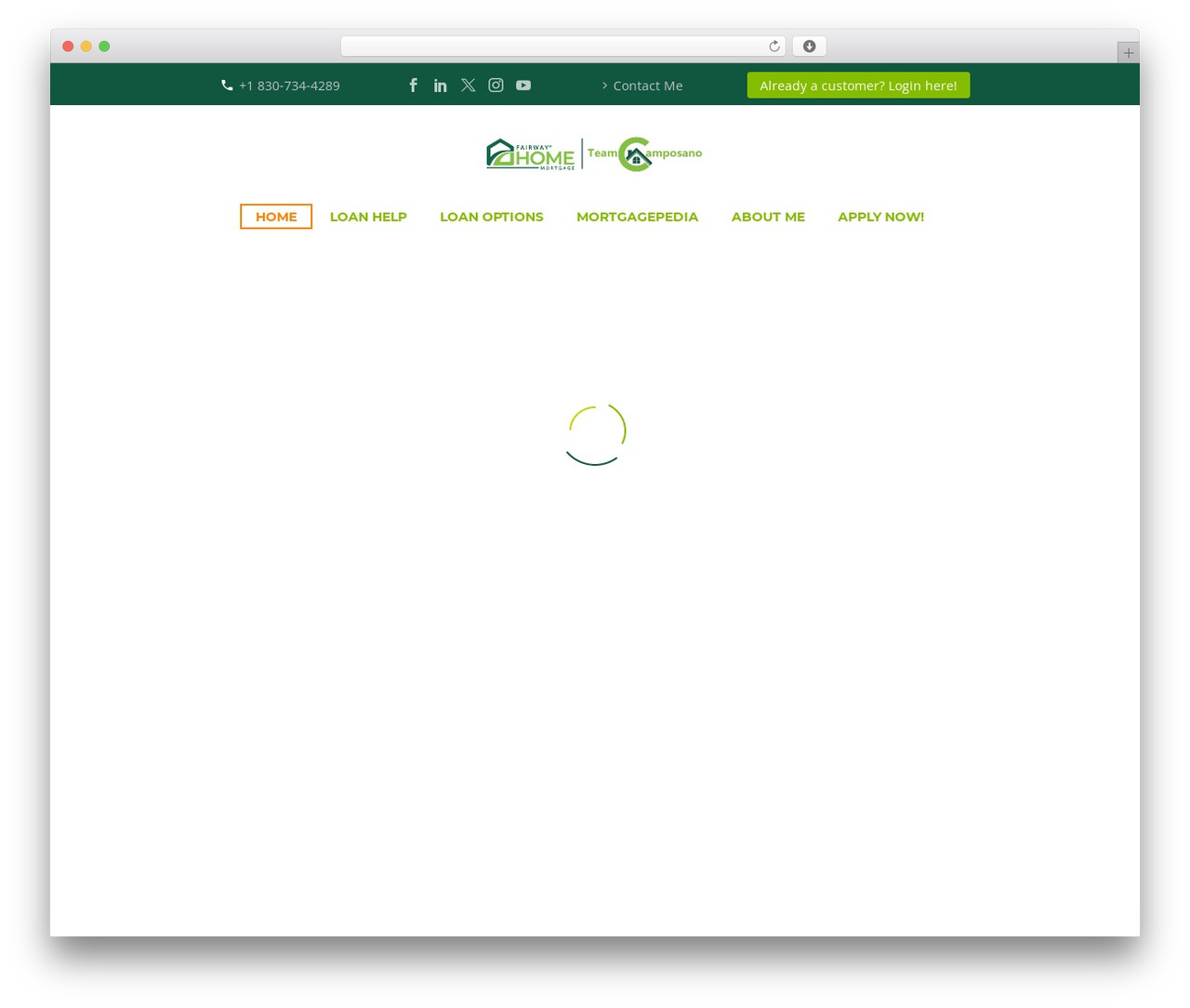Open the Instagram social icon
The width and height of the screenshot is (1190, 1008).
(496, 86)
